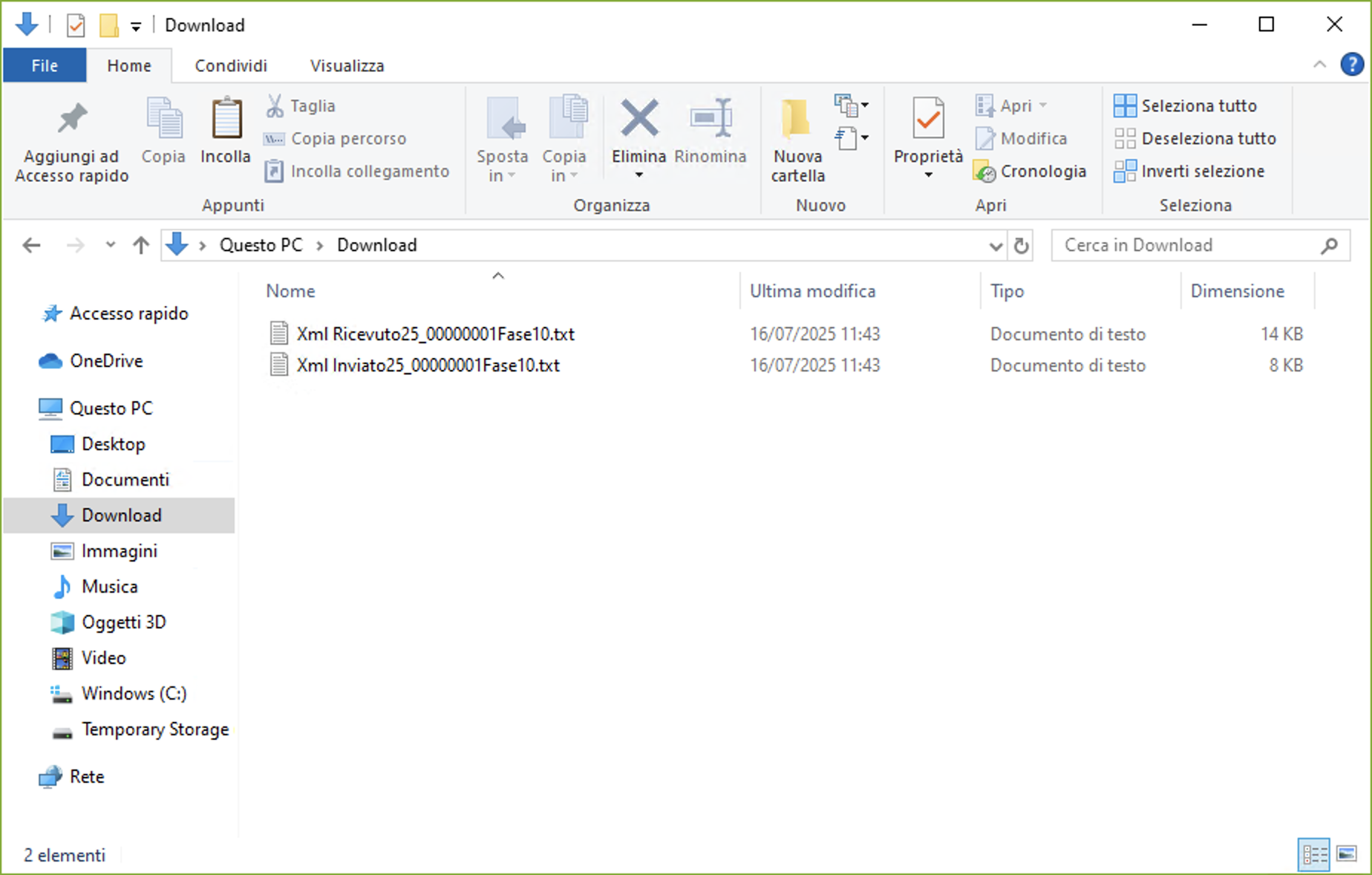
Task: Click Questo PC in the address bar
Action: coord(261,245)
